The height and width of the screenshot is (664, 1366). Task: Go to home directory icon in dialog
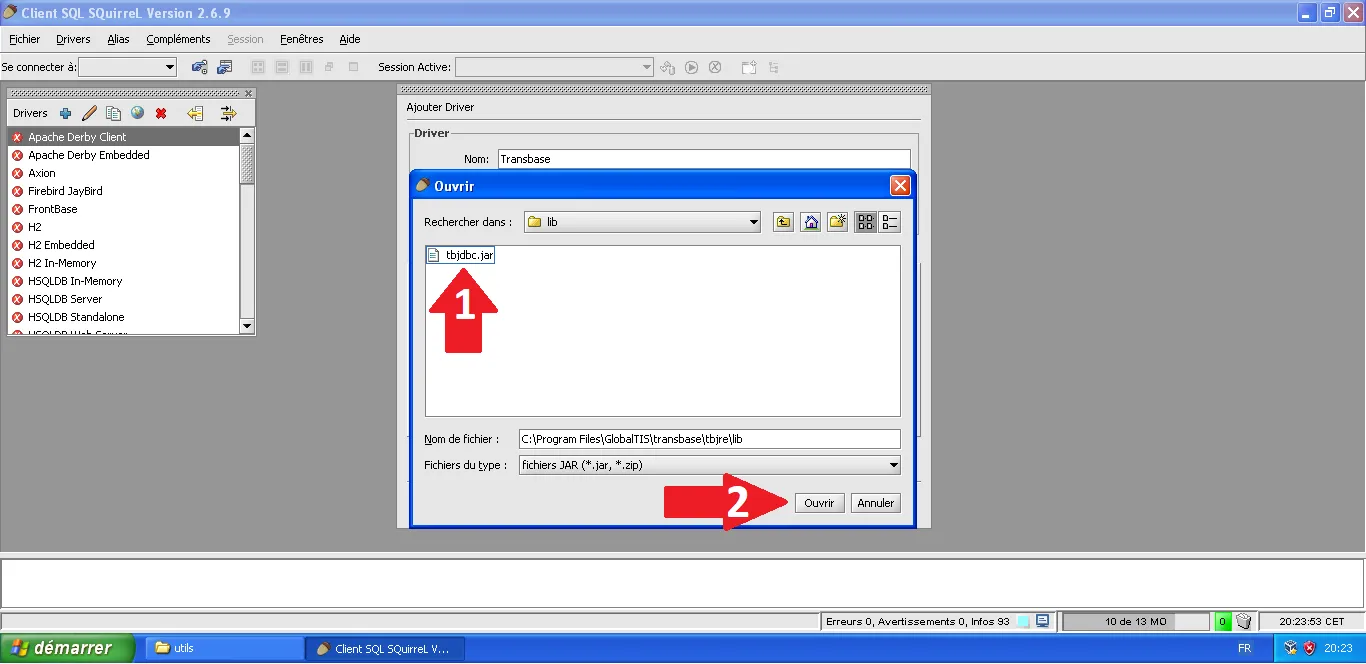tap(811, 222)
